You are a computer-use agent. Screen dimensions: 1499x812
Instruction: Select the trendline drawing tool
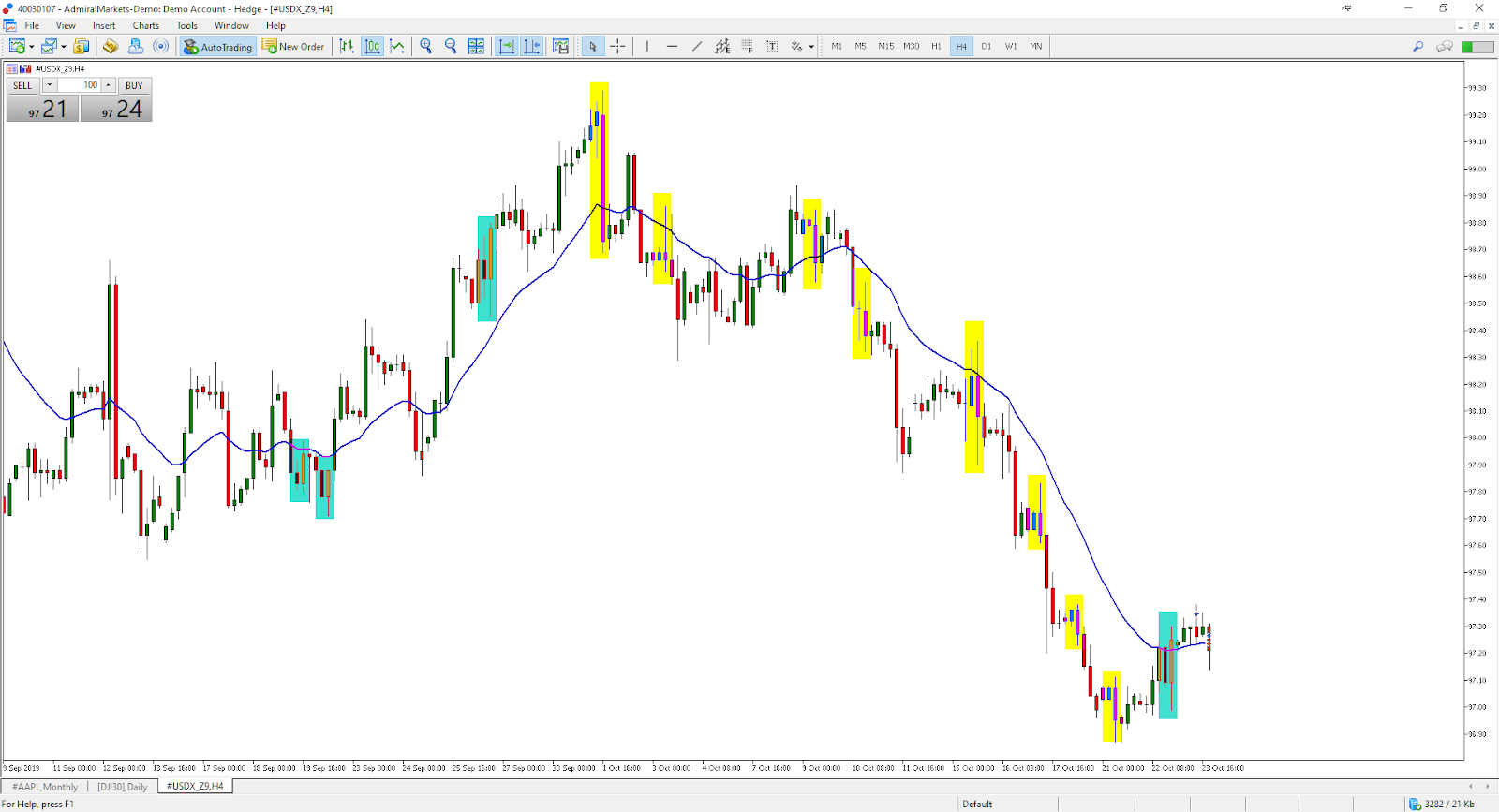697,46
